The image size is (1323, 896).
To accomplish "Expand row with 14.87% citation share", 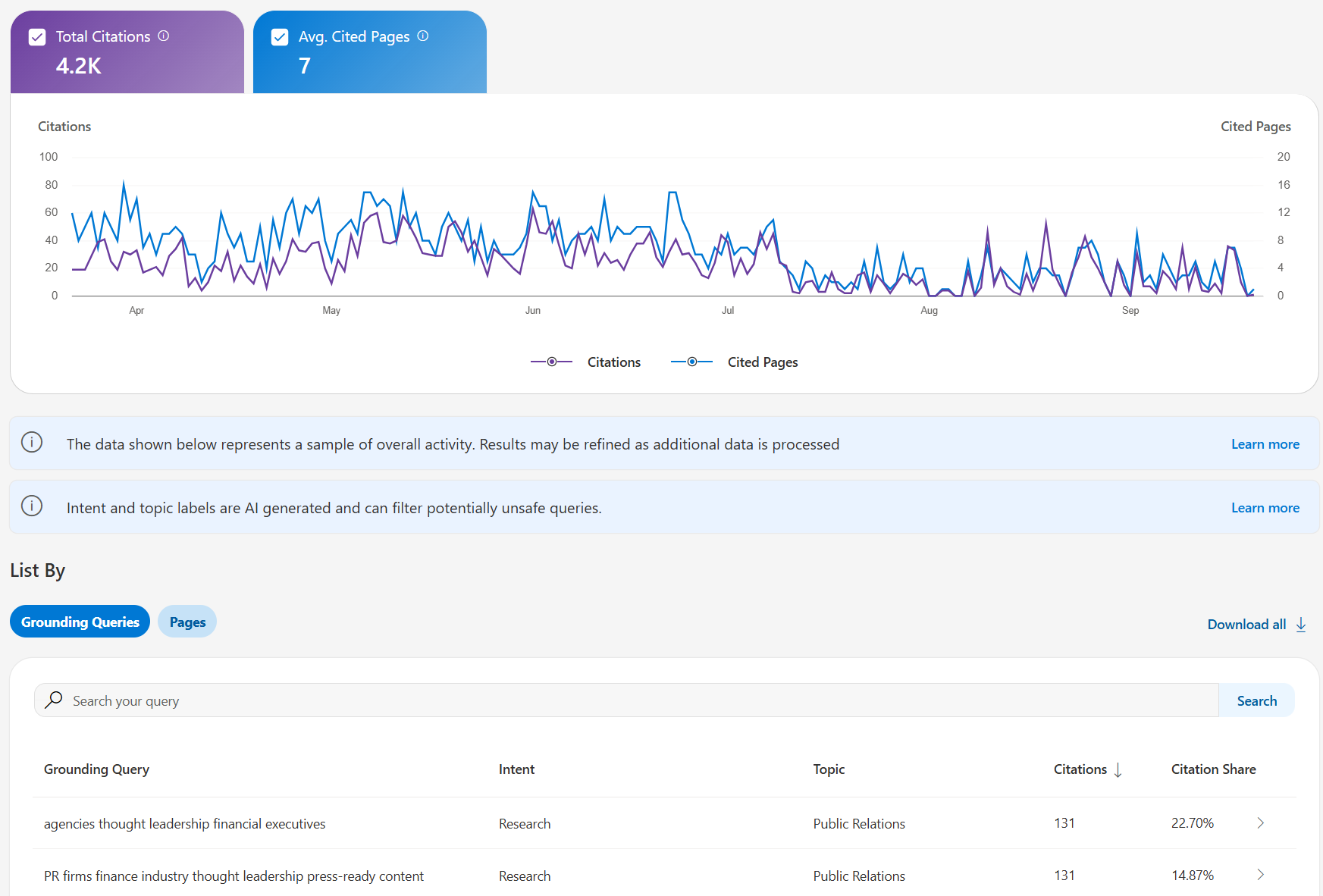I will tap(1261, 875).
